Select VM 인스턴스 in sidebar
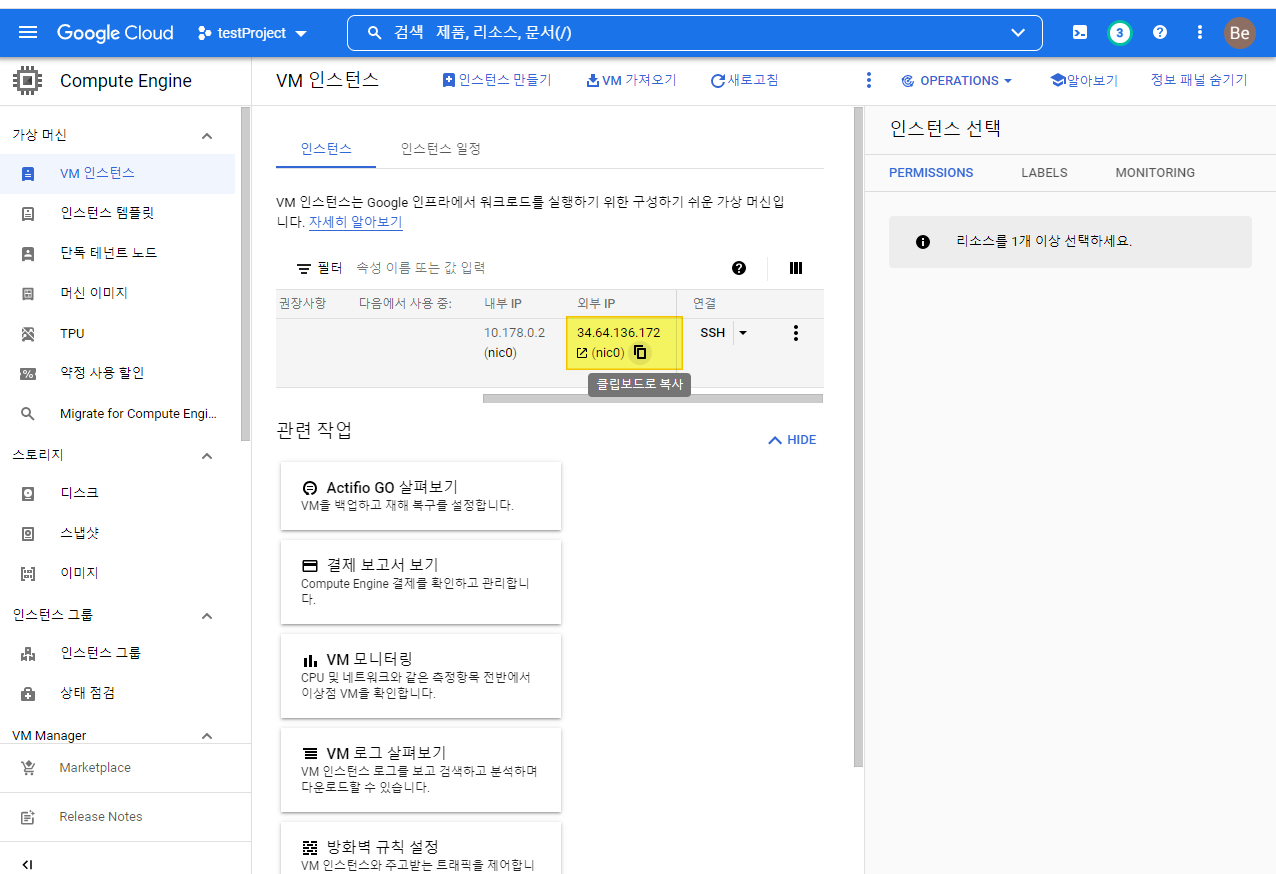 tap(117, 173)
